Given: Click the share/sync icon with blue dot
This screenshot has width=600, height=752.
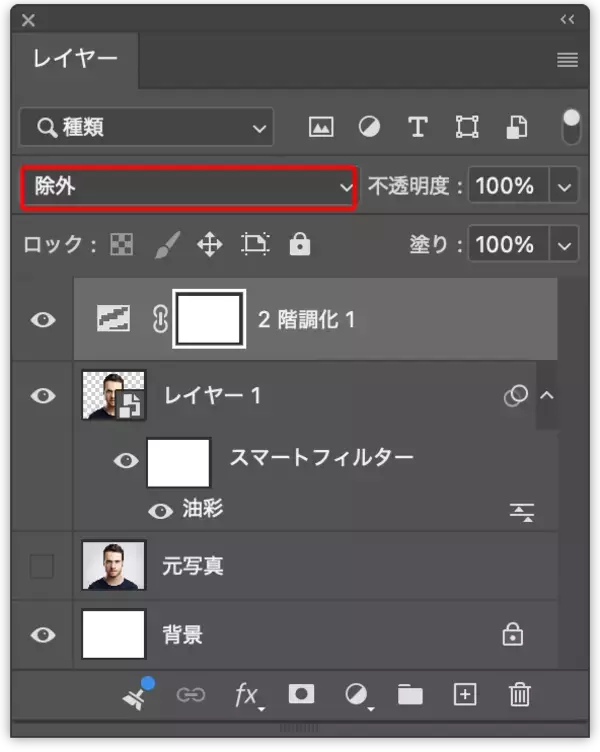Looking at the screenshot, I should coord(138,693).
